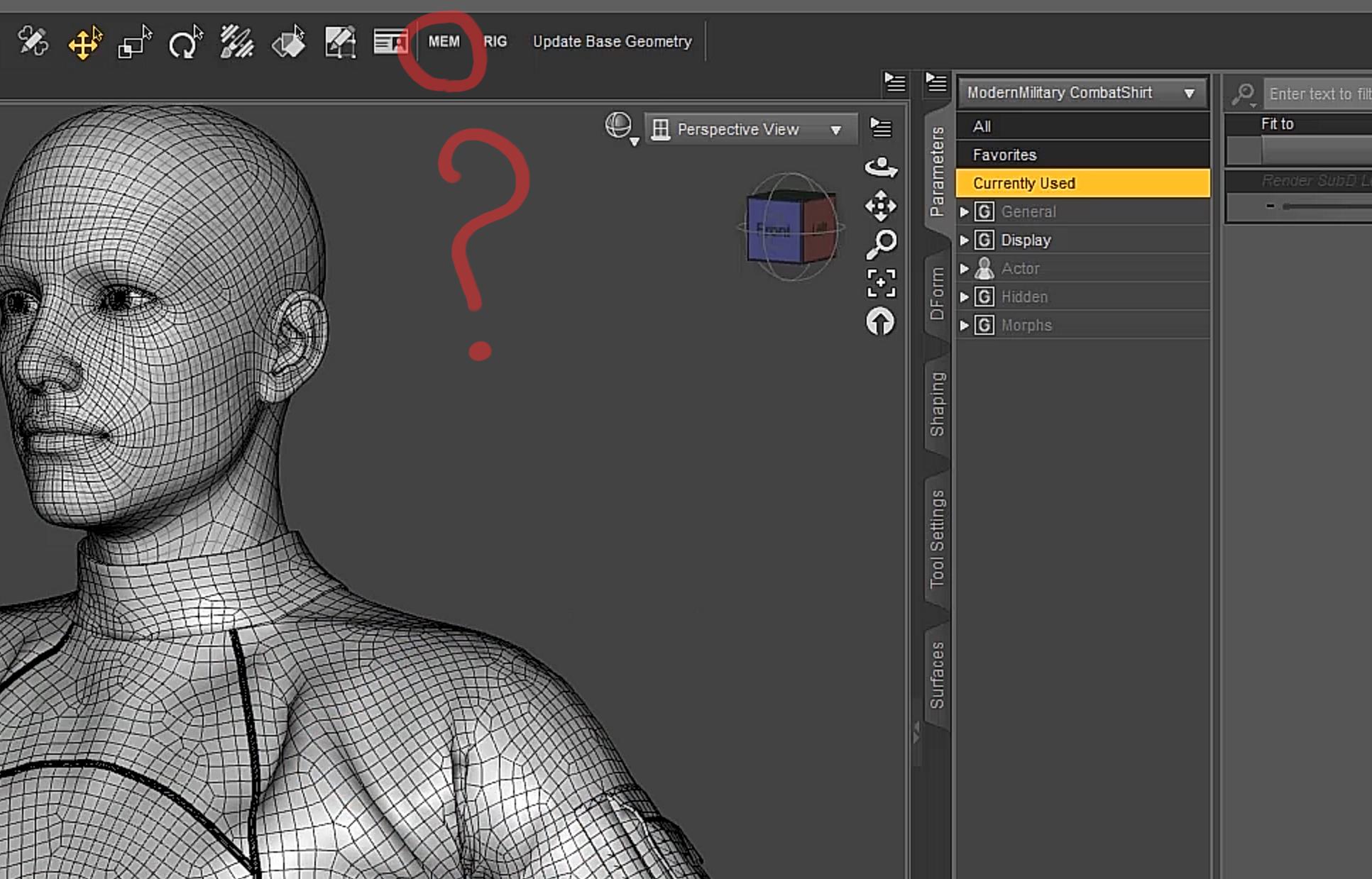Expand the Morphs group
Screen dimensions: 1372x879
pyautogui.click(x=964, y=325)
